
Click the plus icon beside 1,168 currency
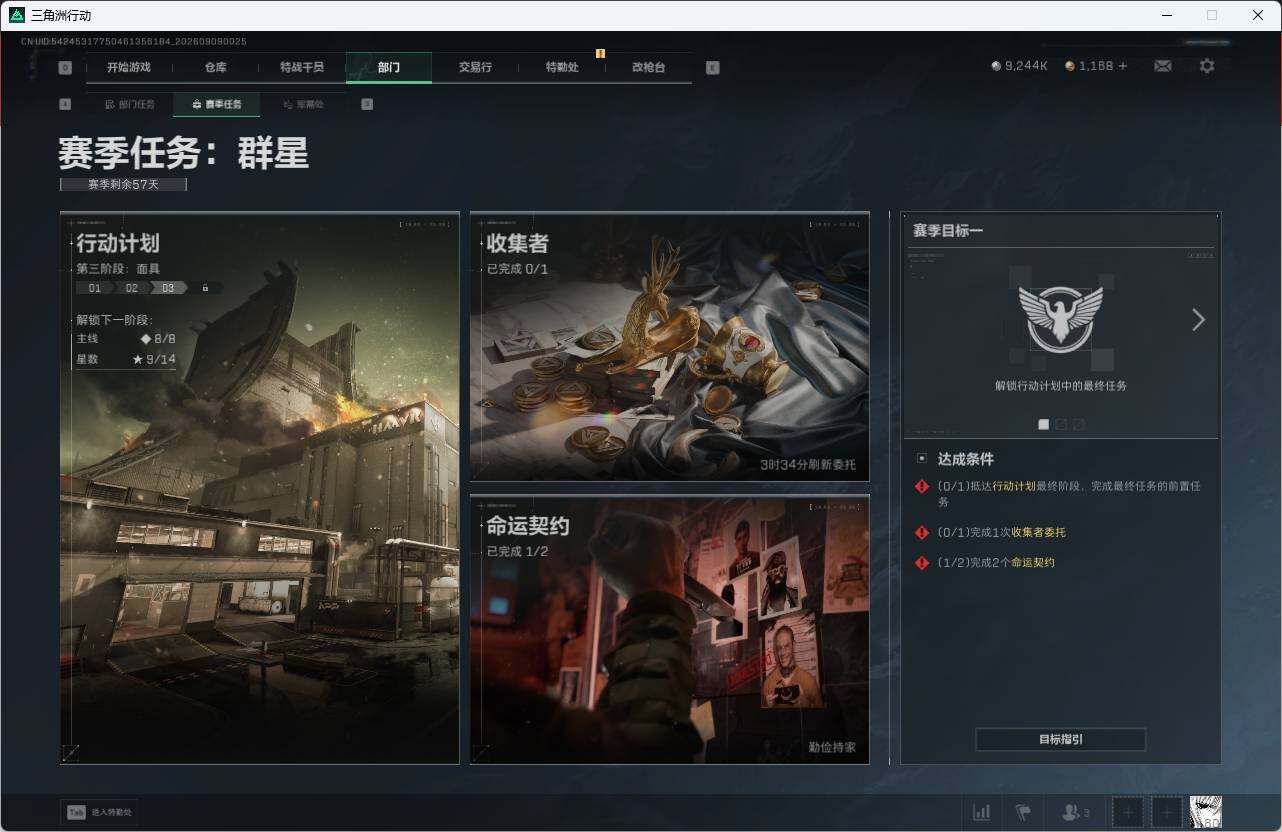coord(1123,66)
